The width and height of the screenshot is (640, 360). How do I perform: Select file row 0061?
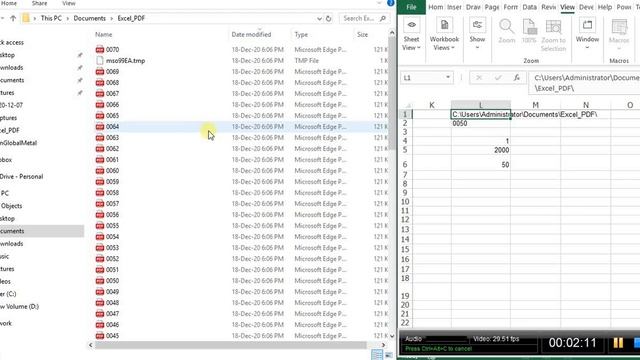pyautogui.click(x=241, y=160)
